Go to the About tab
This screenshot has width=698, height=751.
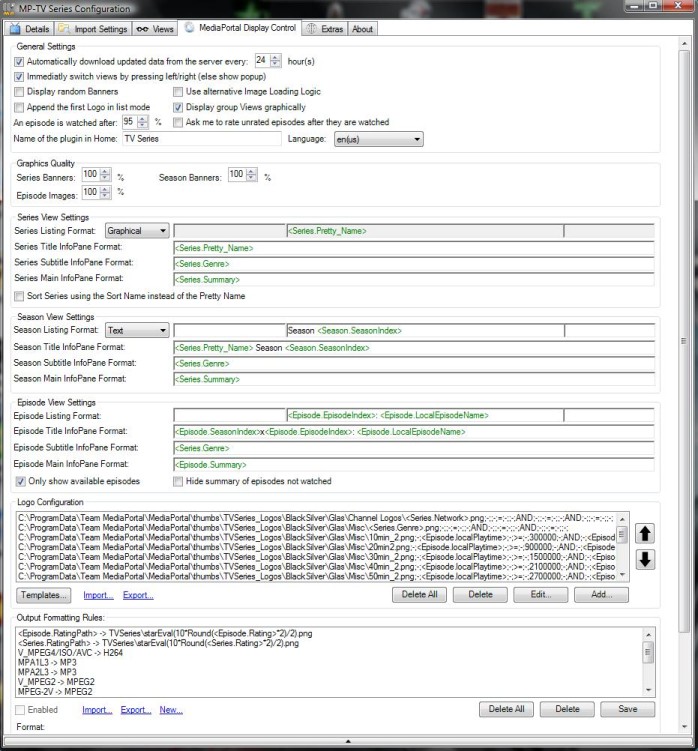coord(362,29)
